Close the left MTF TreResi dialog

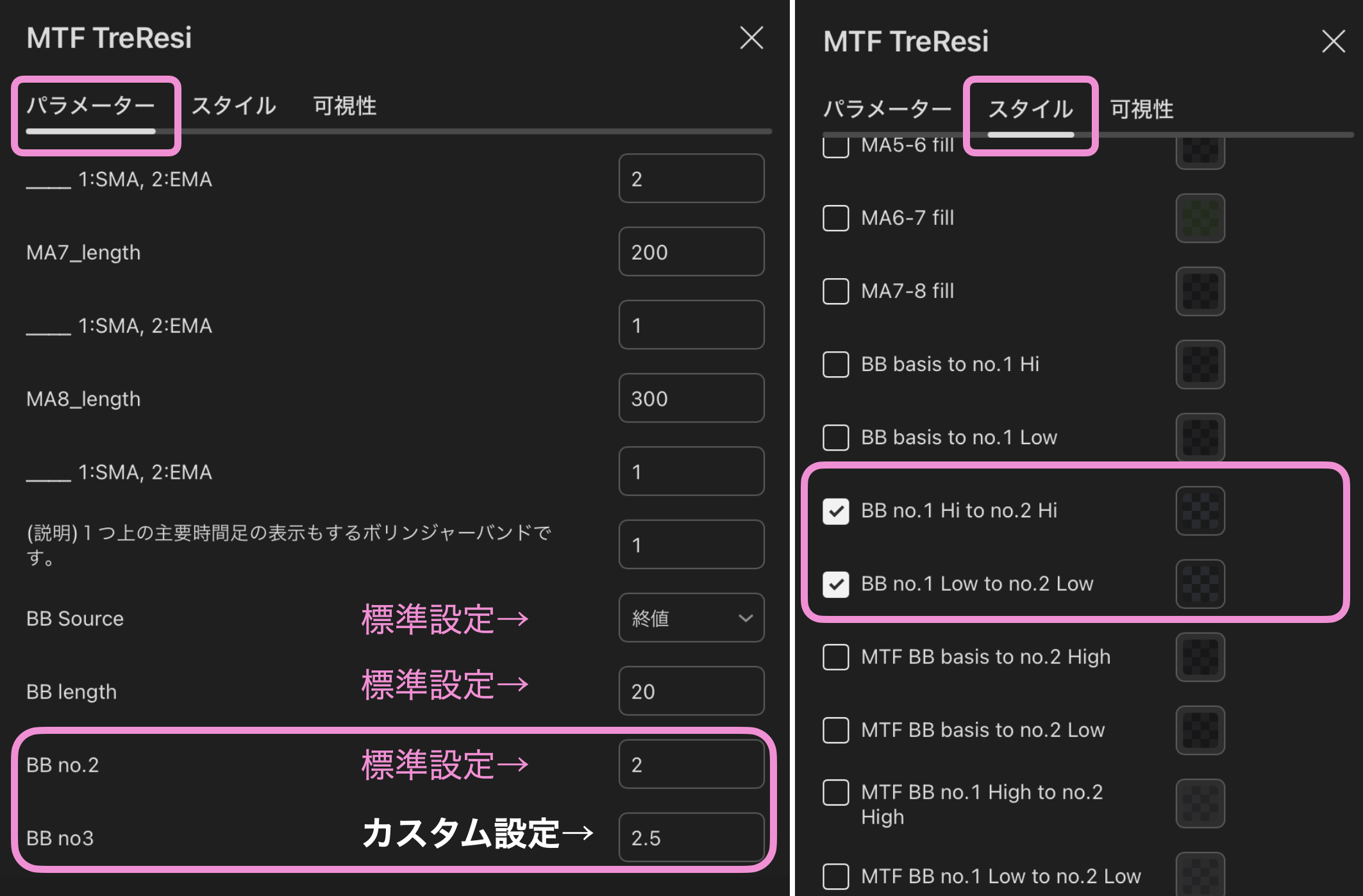(751, 38)
